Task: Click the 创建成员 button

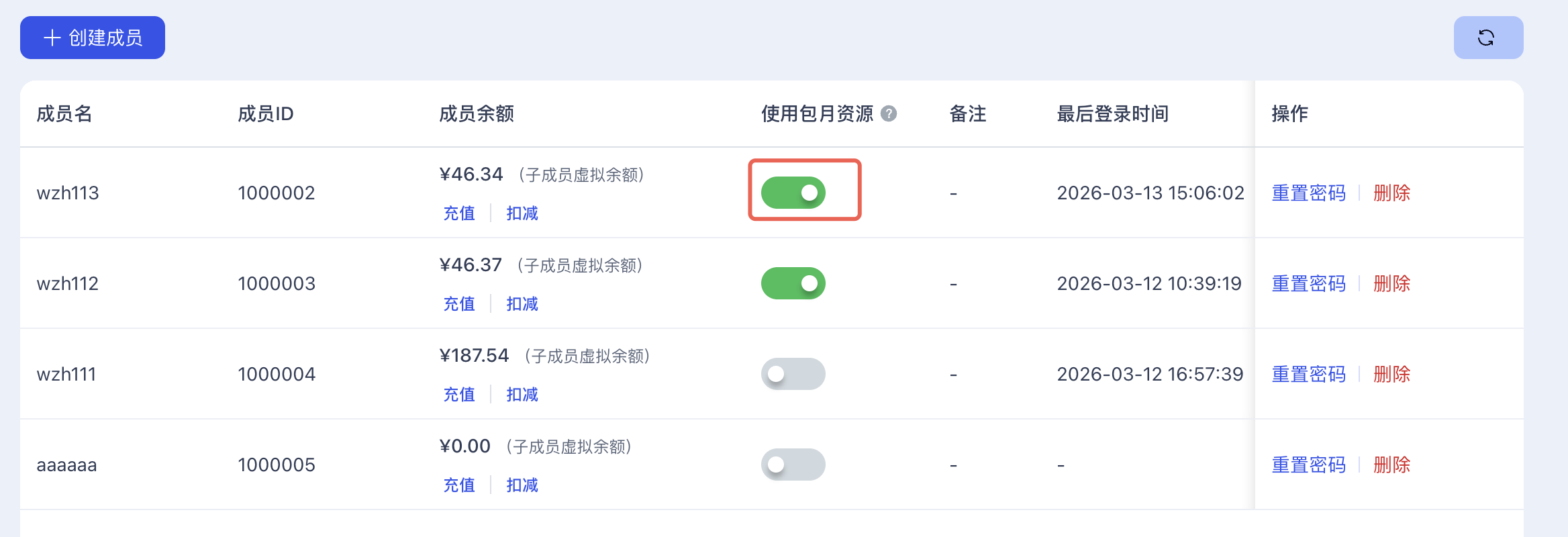Action: pos(93,38)
